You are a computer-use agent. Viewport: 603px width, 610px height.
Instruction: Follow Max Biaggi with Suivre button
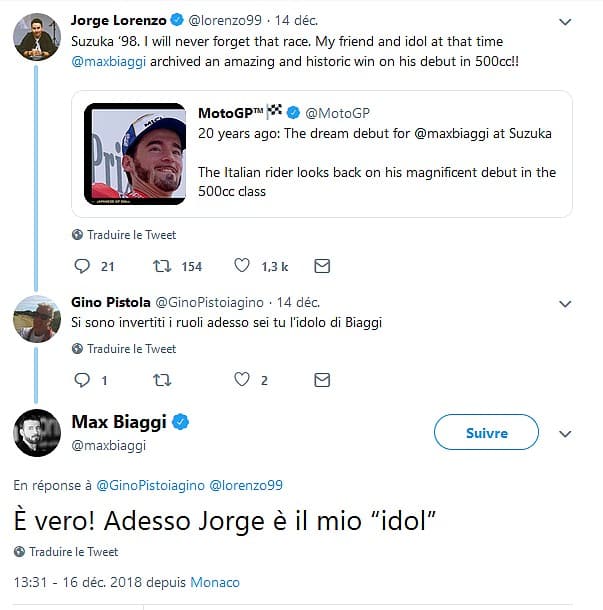486,433
